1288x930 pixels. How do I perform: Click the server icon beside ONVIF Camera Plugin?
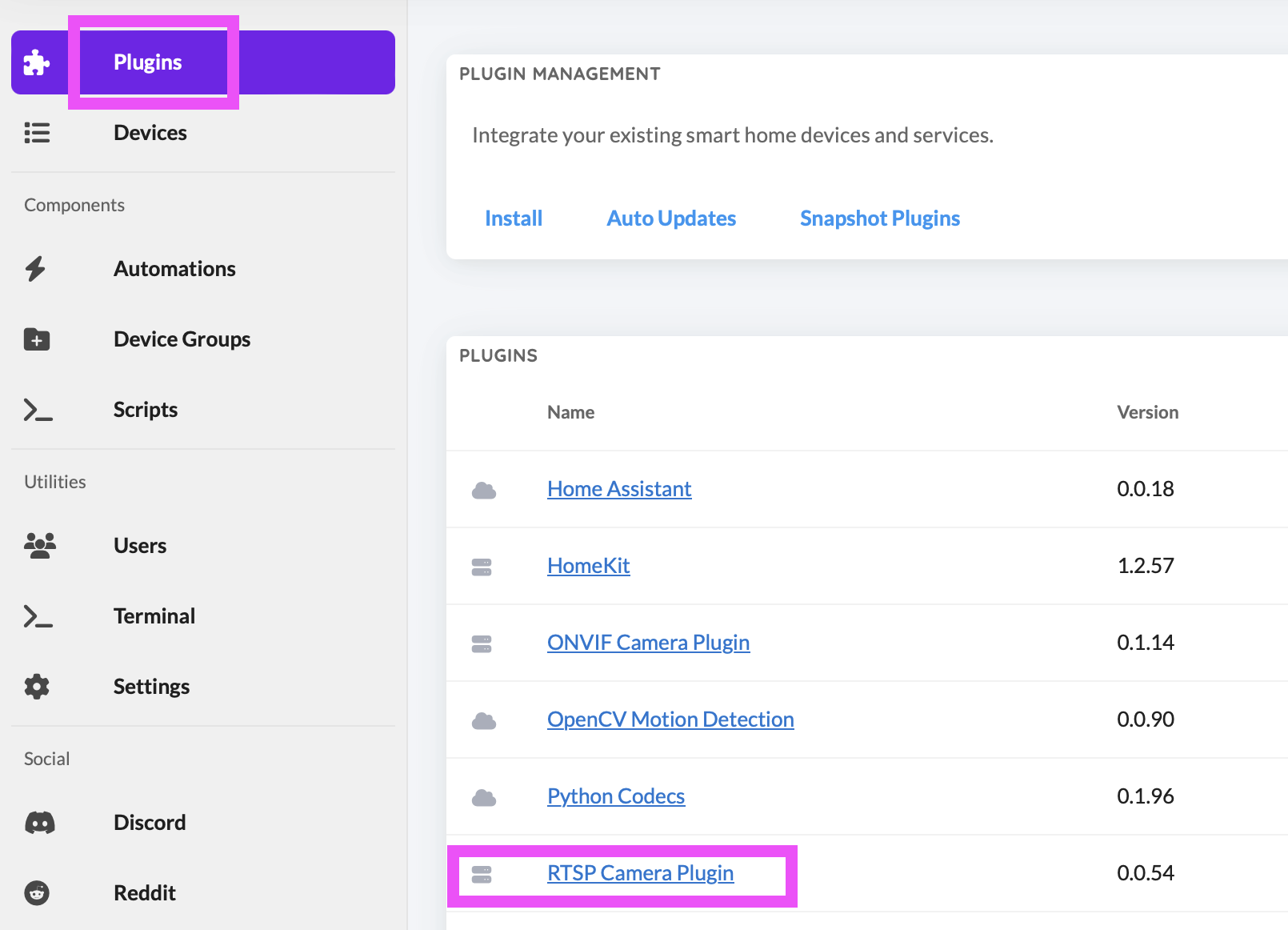pyautogui.click(x=482, y=643)
